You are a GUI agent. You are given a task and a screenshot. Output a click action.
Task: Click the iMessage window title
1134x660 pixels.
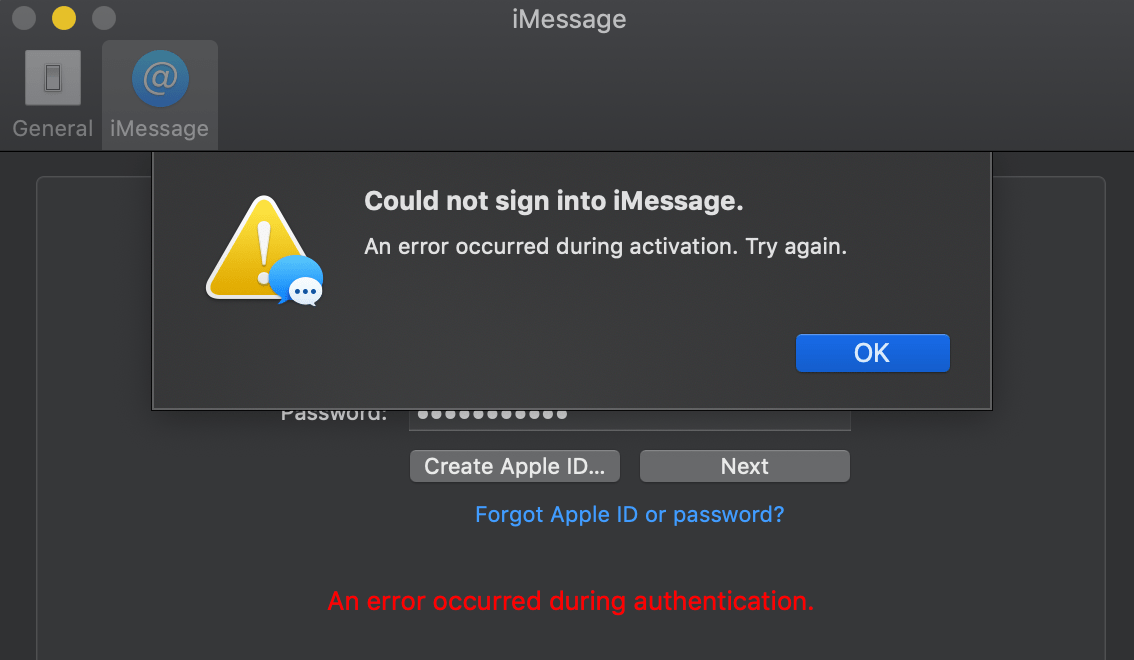[x=568, y=19]
